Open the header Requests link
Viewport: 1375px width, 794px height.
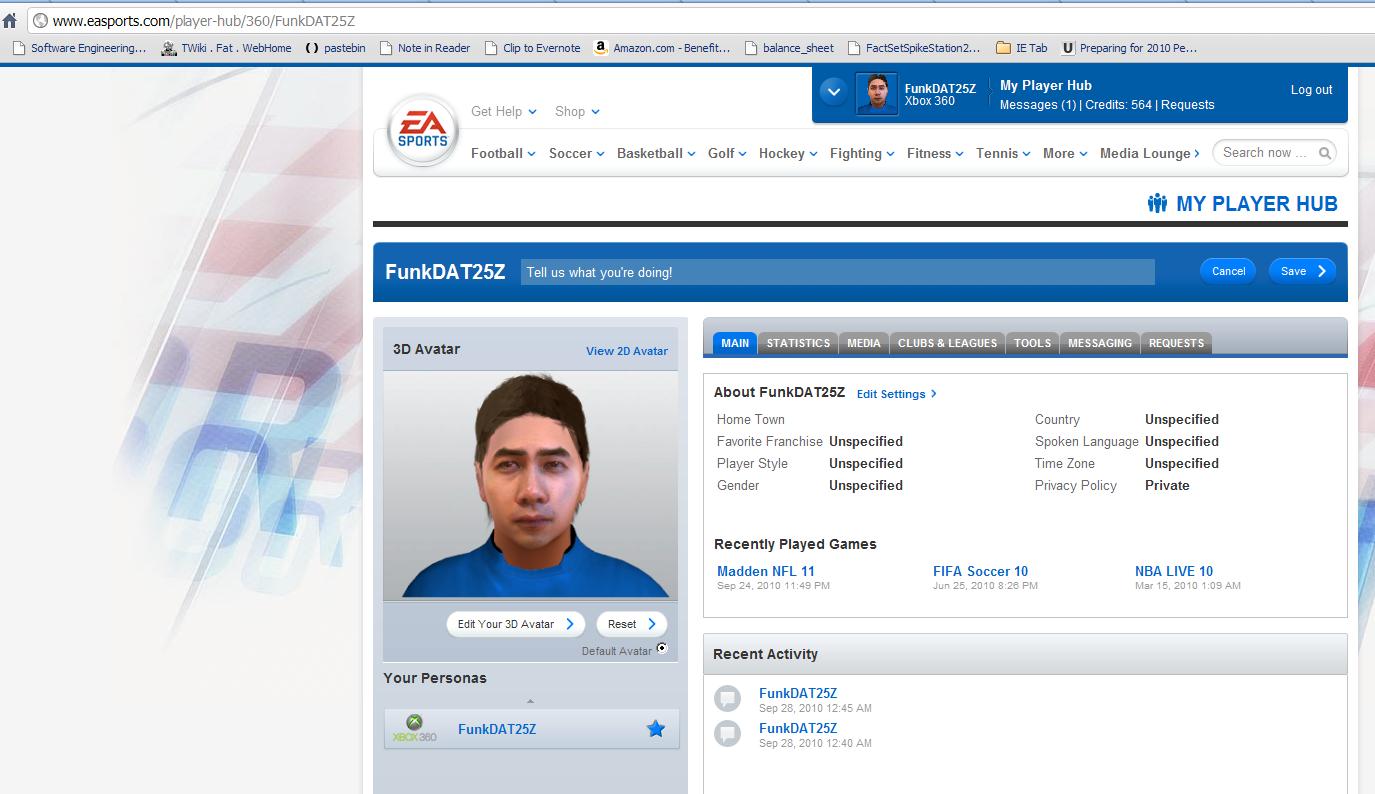[1188, 104]
